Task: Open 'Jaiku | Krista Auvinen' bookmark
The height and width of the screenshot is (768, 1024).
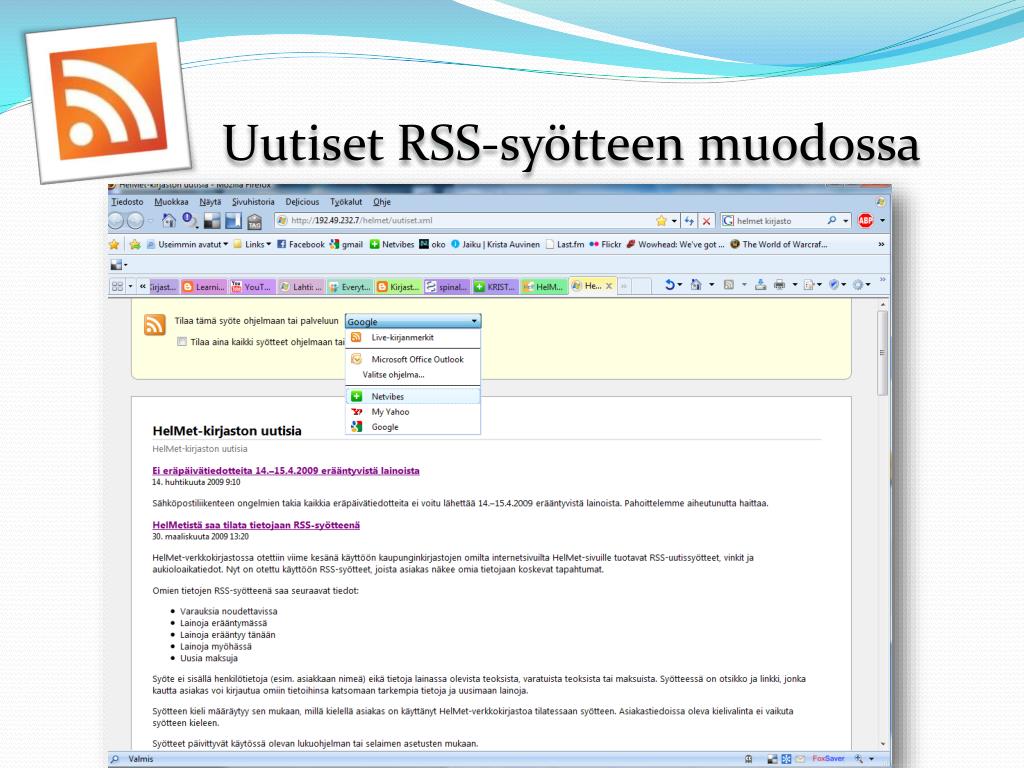Action: (x=495, y=244)
